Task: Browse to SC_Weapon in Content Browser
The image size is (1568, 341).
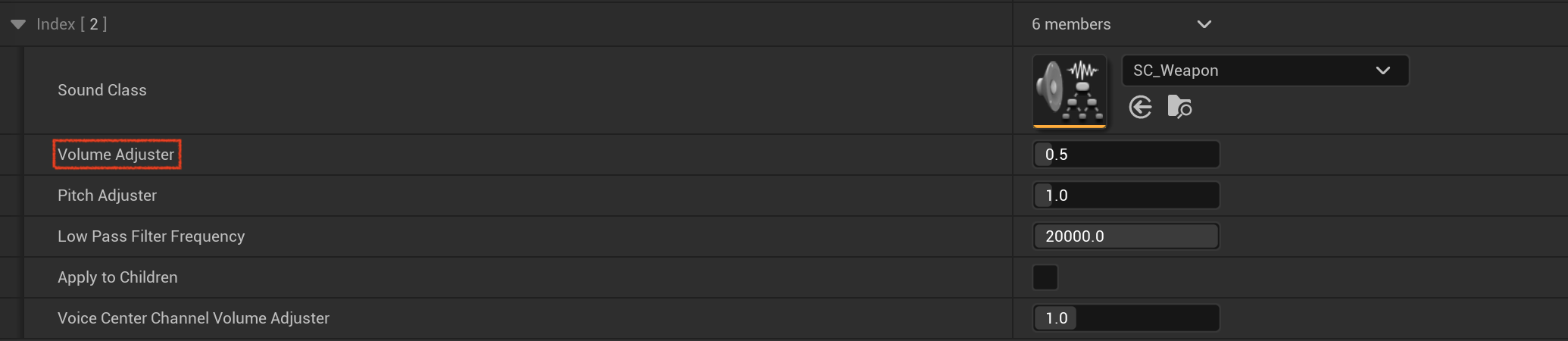Action: [x=1179, y=108]
